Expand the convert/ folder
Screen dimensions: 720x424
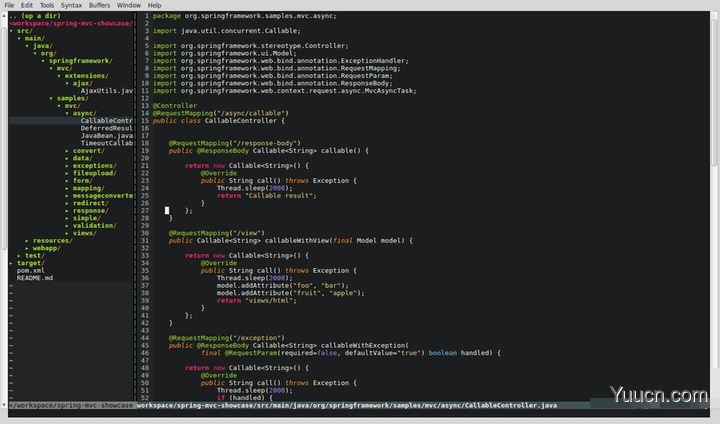pos(85,151)
